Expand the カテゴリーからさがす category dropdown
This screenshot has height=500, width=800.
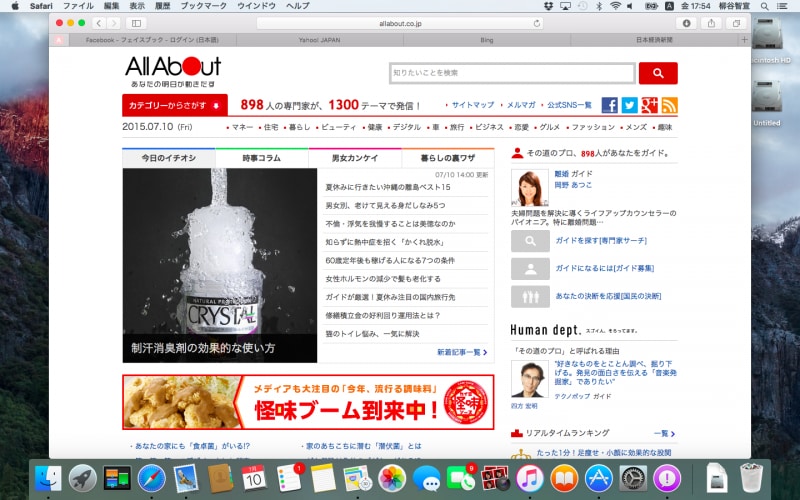175,106
